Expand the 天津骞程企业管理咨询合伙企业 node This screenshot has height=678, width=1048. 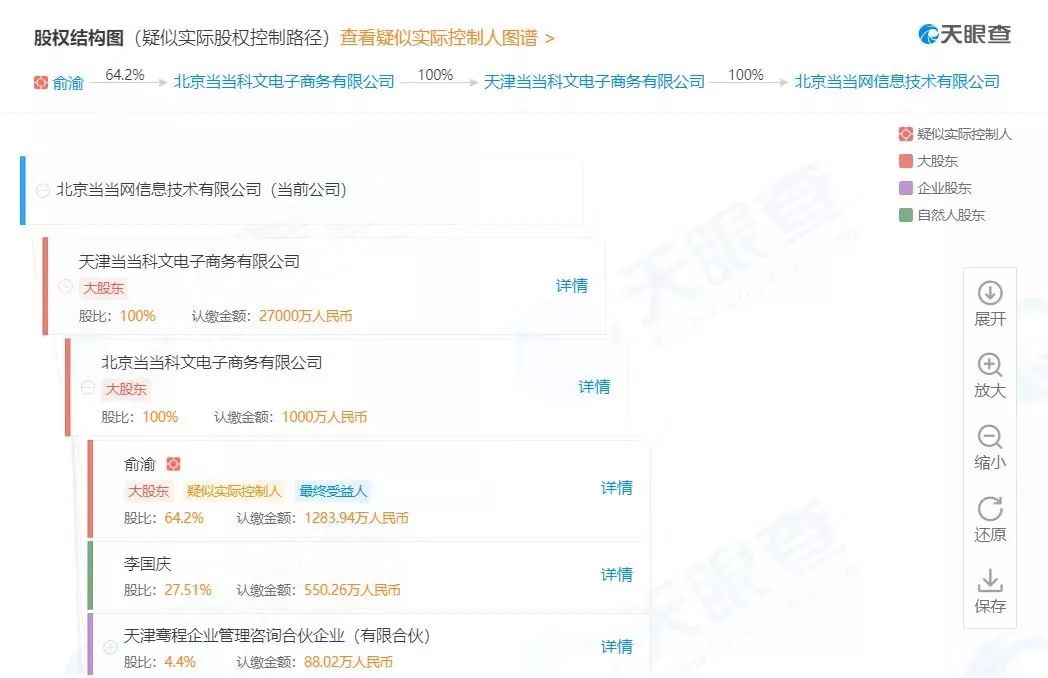click(110, 647)
